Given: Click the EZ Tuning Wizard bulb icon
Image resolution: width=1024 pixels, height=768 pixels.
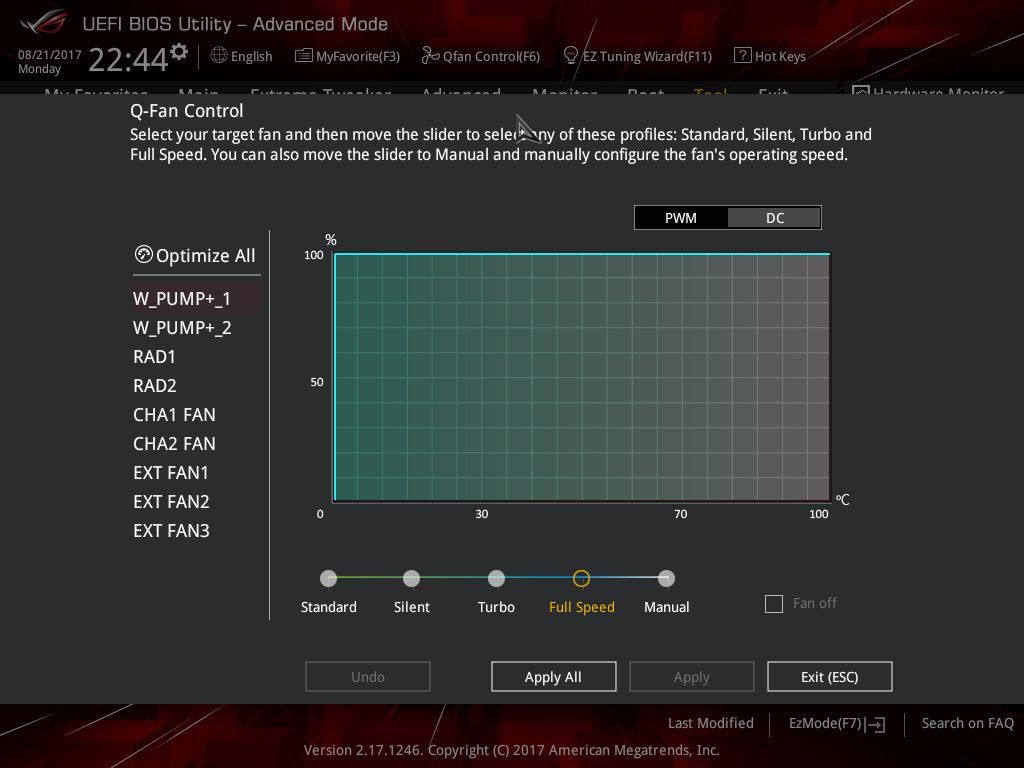Looking at the screenshot, I should pyautogui.click(x=570, y=56).
